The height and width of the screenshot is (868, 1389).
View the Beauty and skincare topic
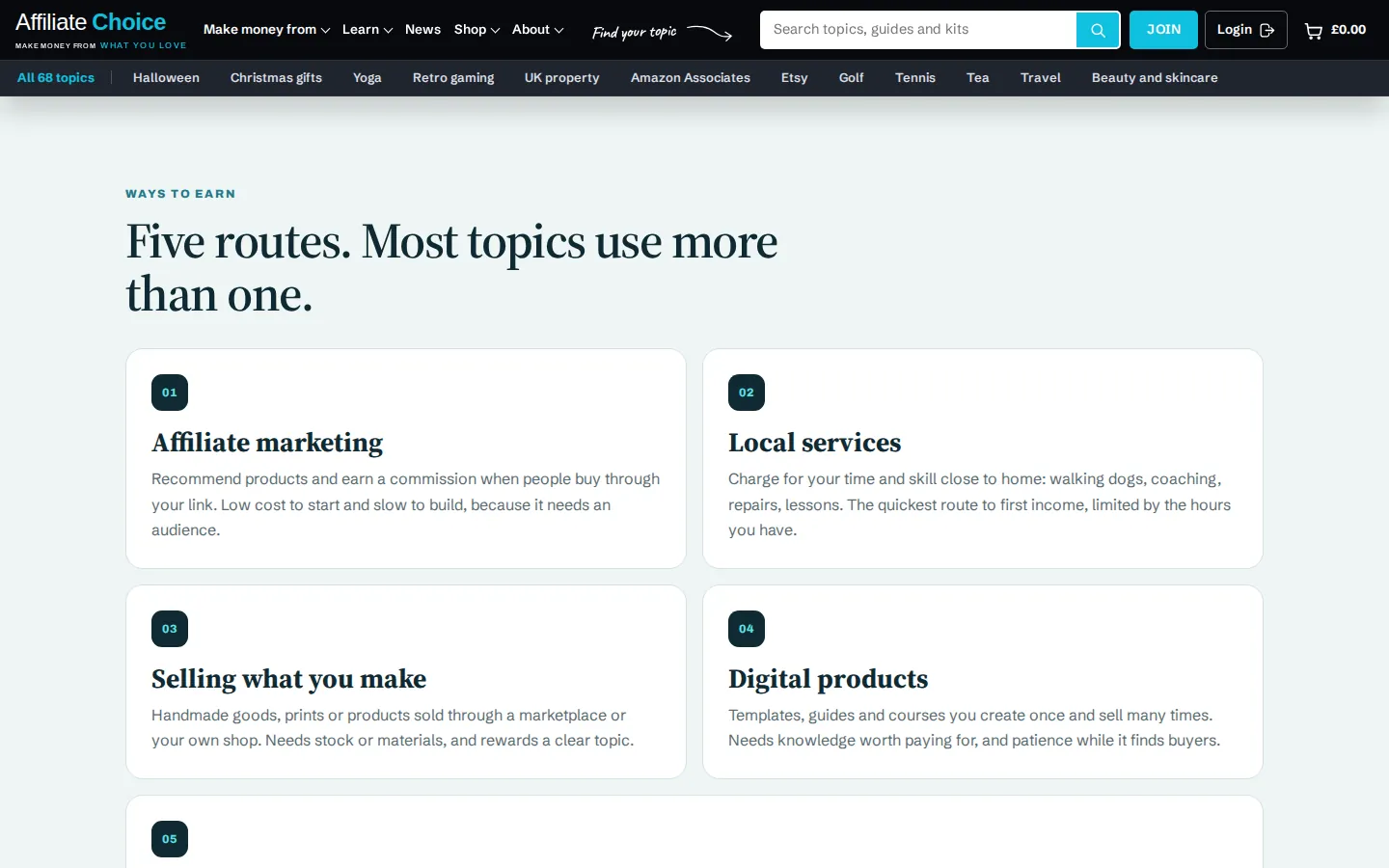click(1155, 78)
